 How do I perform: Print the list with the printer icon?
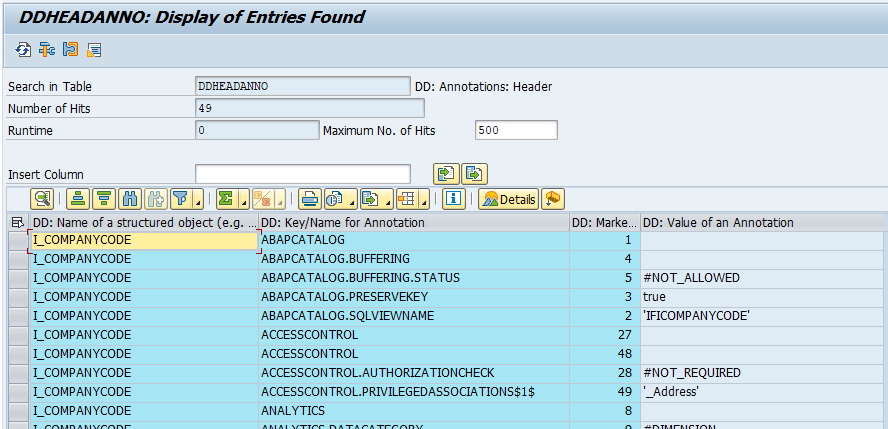[310, 199]
